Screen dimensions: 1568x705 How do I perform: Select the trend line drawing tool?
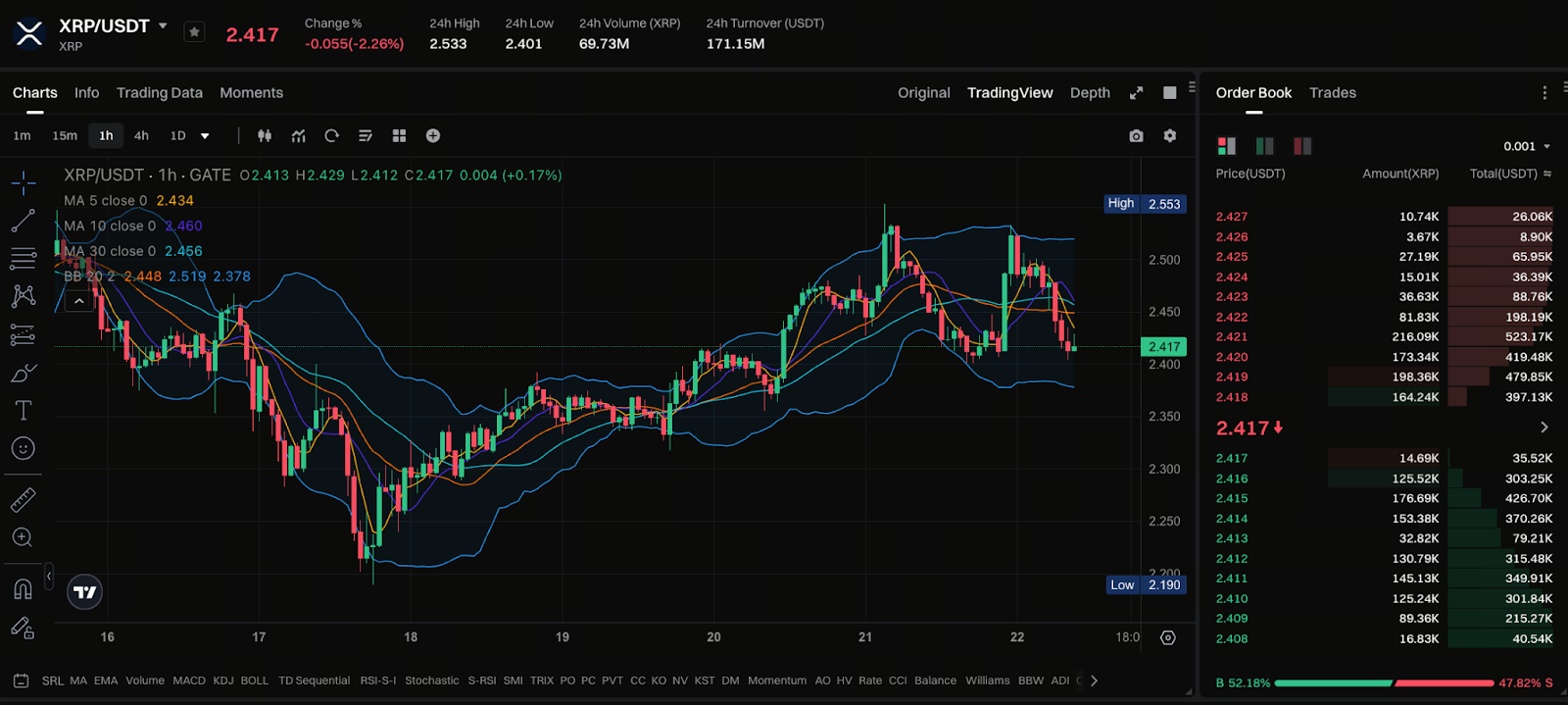pyautogui.click(x=23, y=221)
